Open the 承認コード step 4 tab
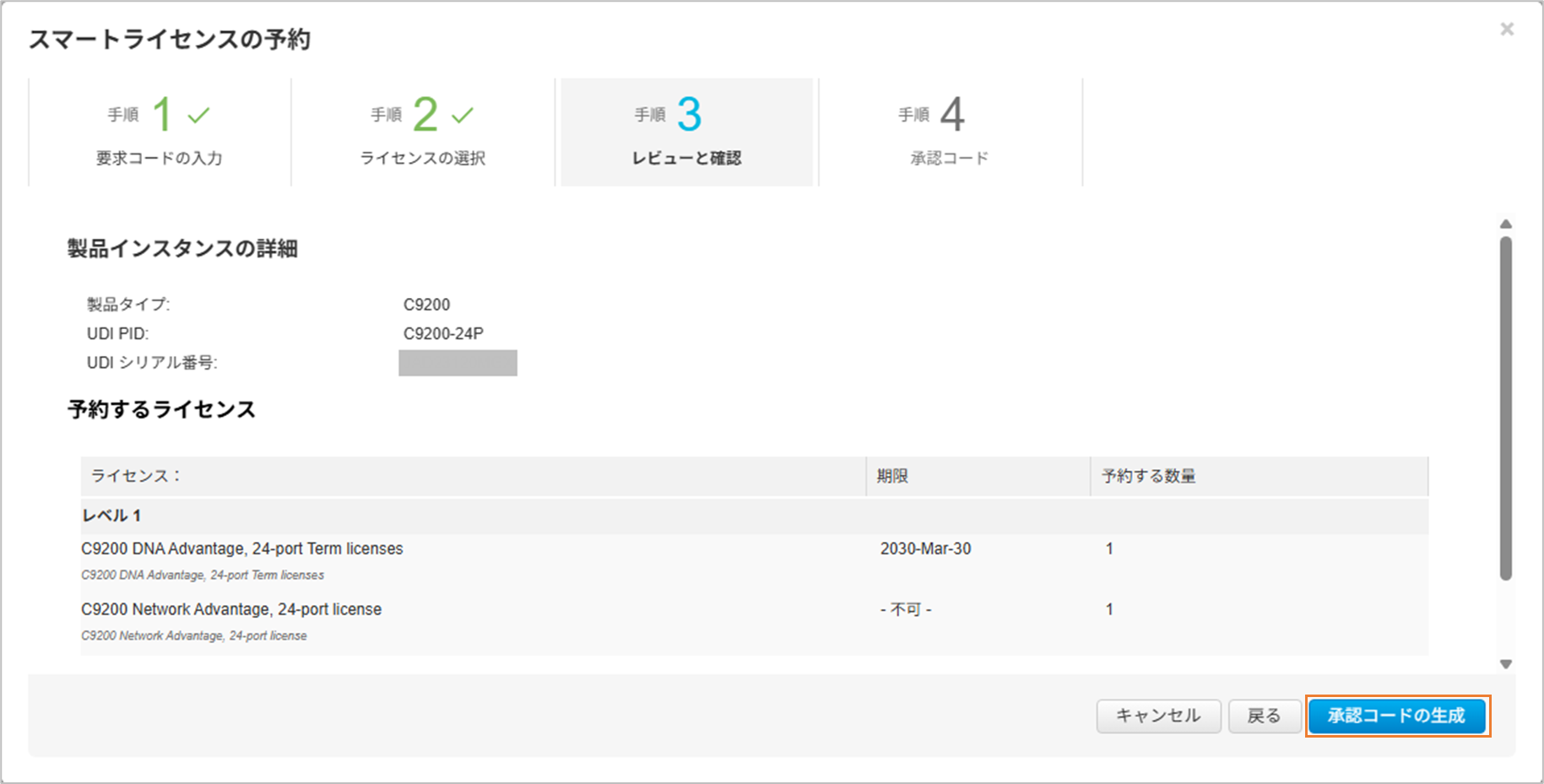 pyautogui.click(x=950, y=132)
